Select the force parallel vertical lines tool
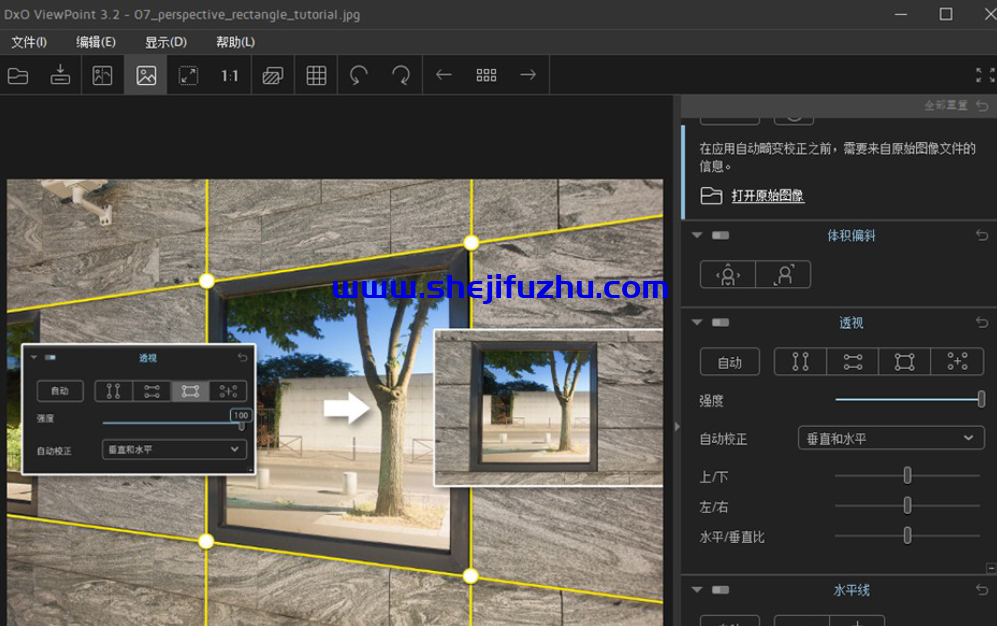Image resolution: width=997 pixels, height=626 pixels. coord(800,362)
